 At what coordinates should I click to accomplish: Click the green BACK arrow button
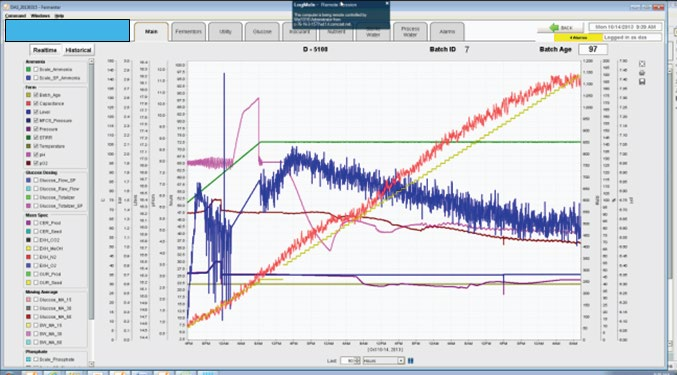tap(560, 28)
